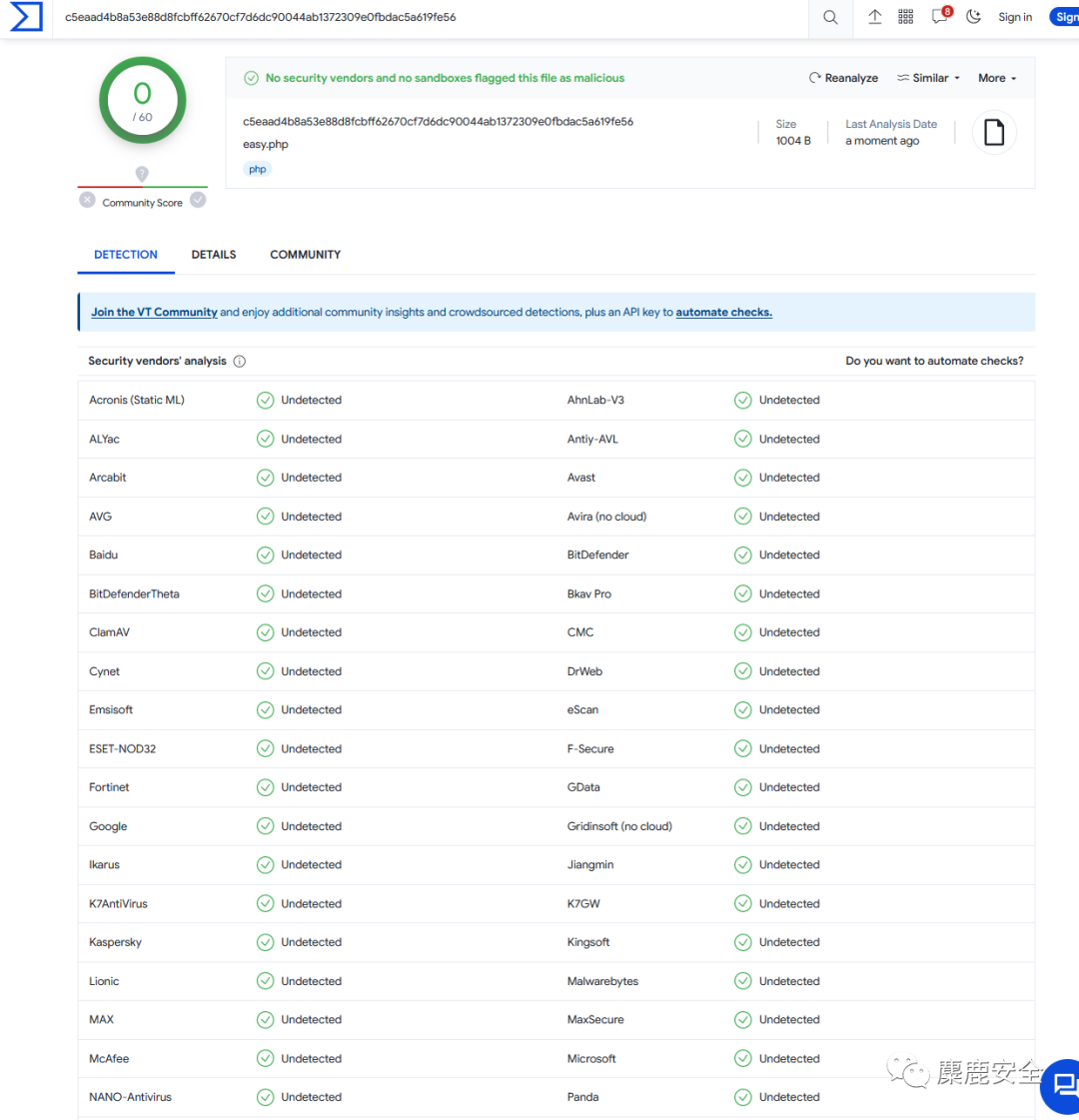The image size is (1079, 1120).
Task: Open the automate checks link
Action: [724, 312]
